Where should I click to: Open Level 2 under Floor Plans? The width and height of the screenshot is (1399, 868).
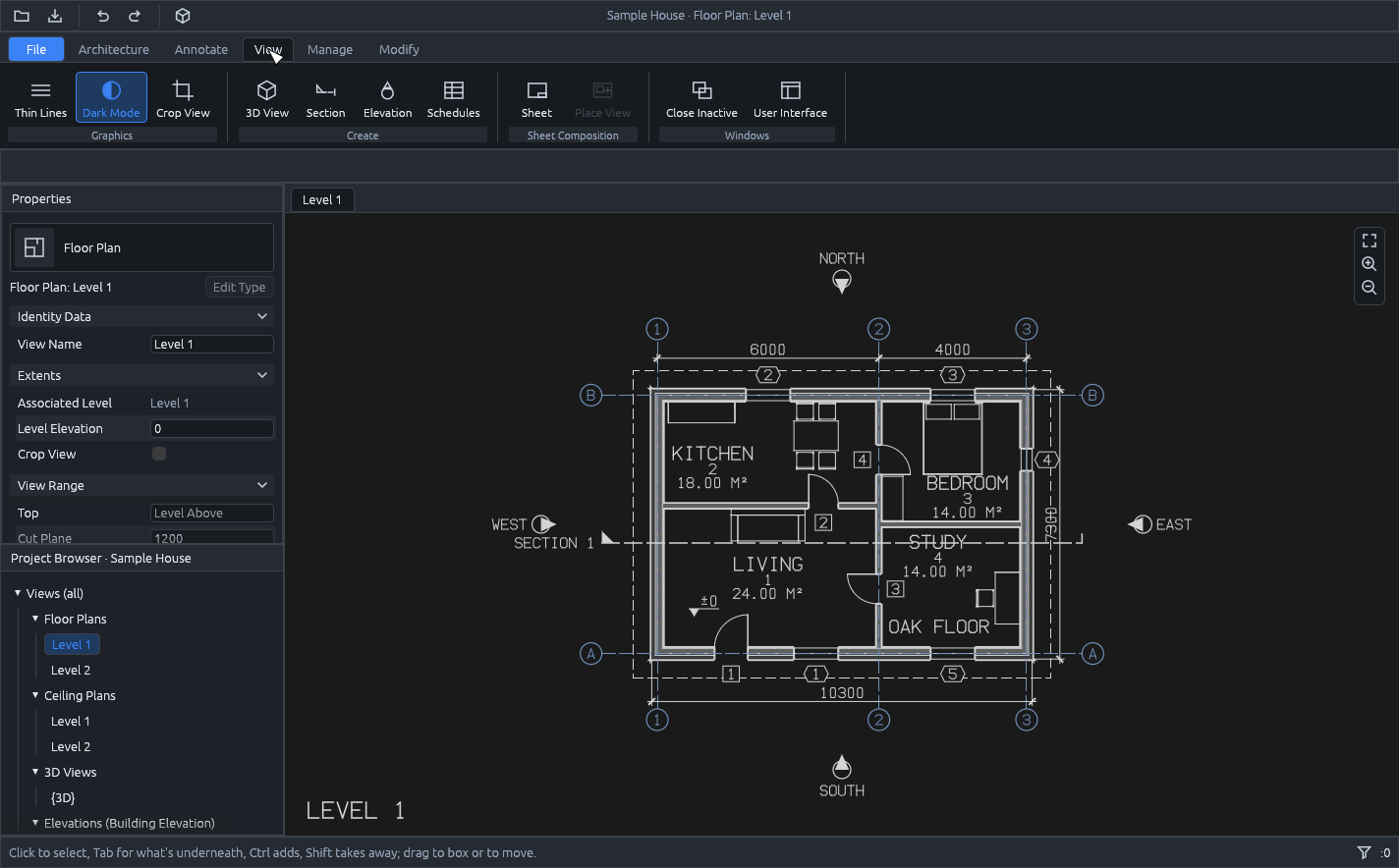pos(71,670)
